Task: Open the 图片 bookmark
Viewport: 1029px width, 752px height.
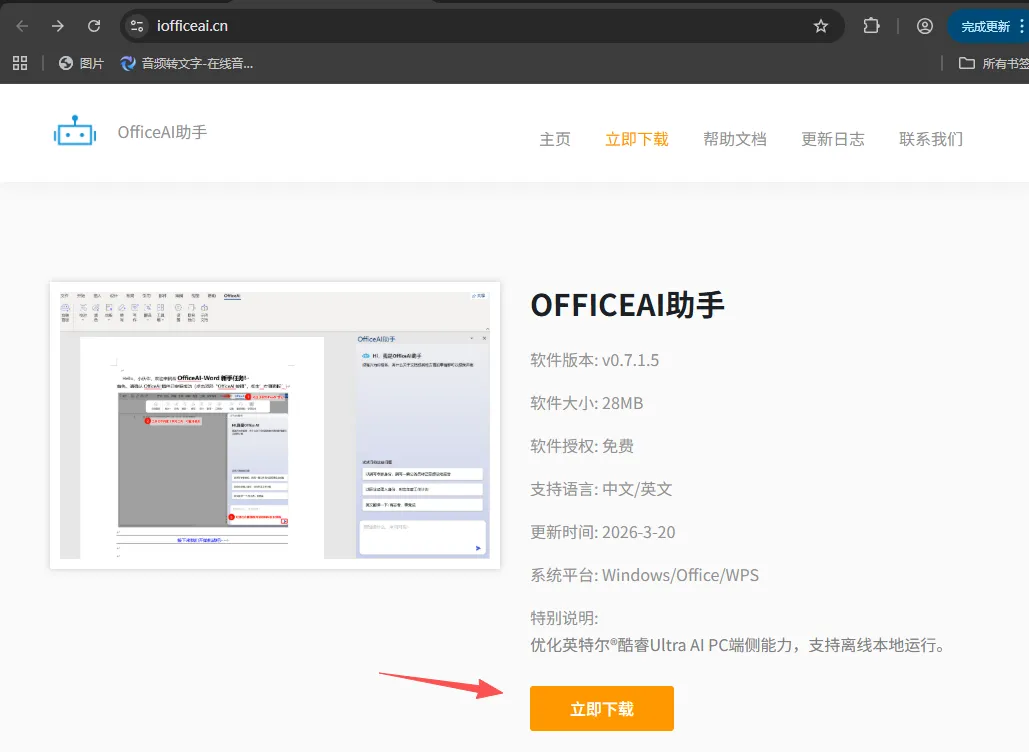Action: [81, 63]
